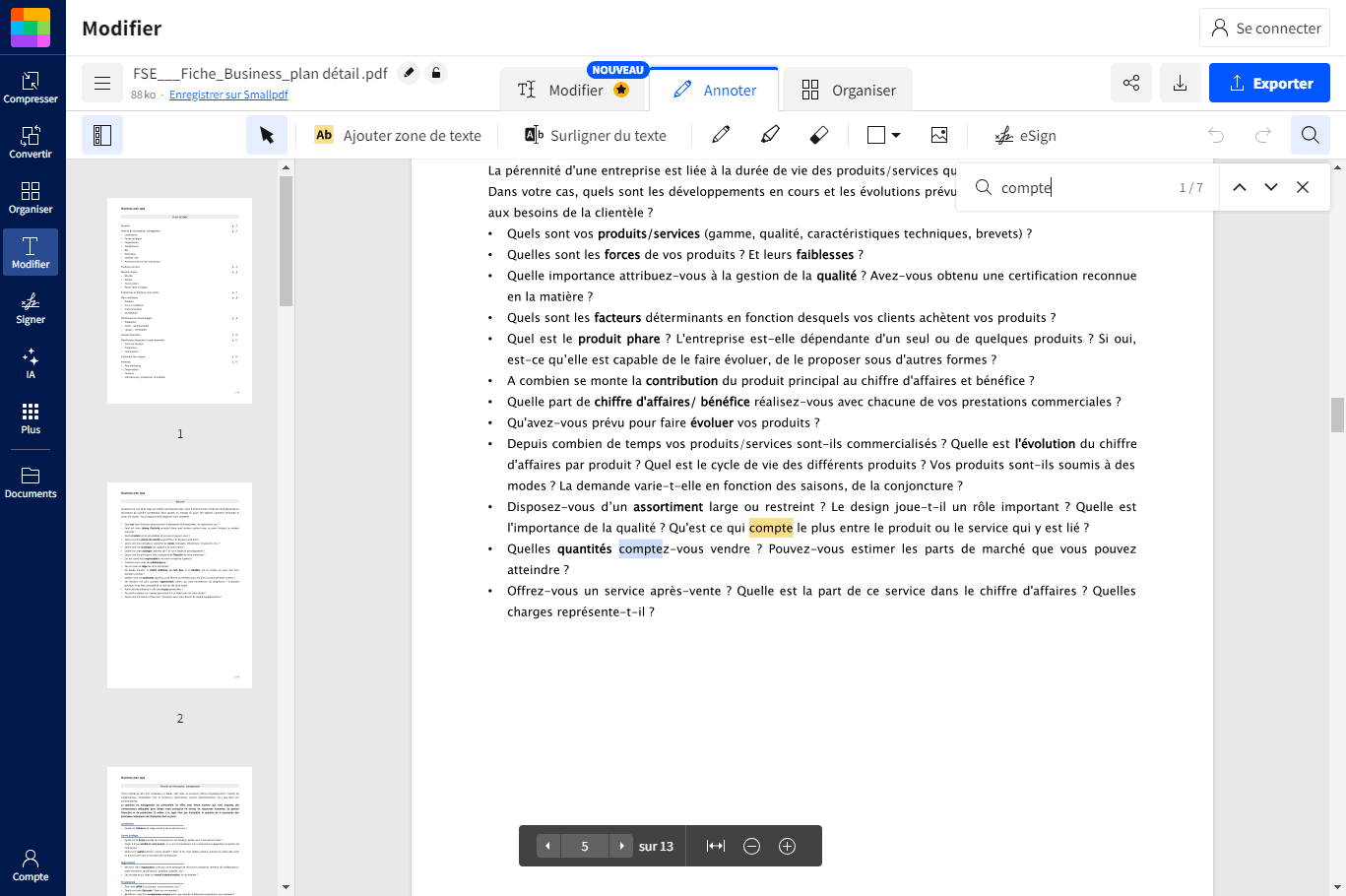Click the lock icon beside file name

(x=436, y=73)
